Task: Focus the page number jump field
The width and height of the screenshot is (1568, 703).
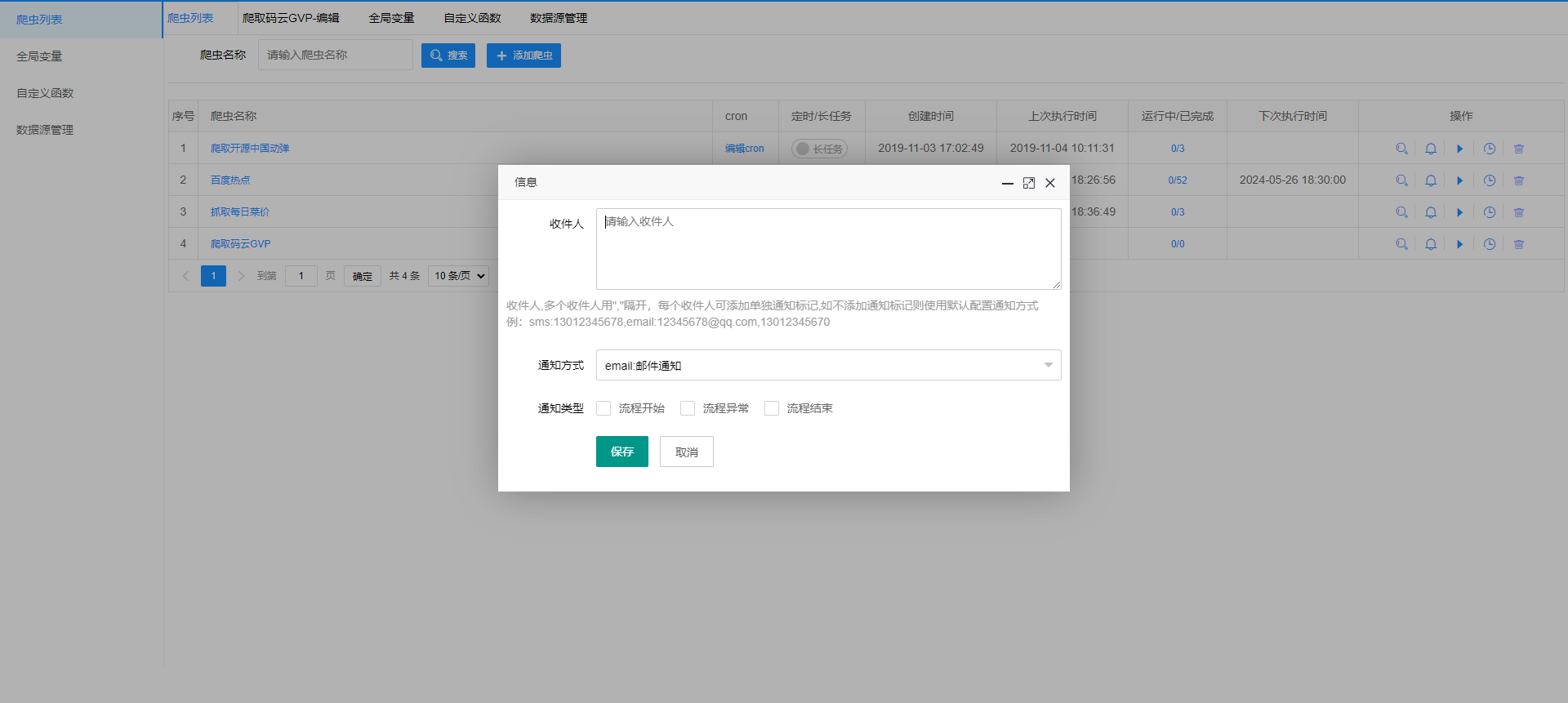Action: coord(301,276)
